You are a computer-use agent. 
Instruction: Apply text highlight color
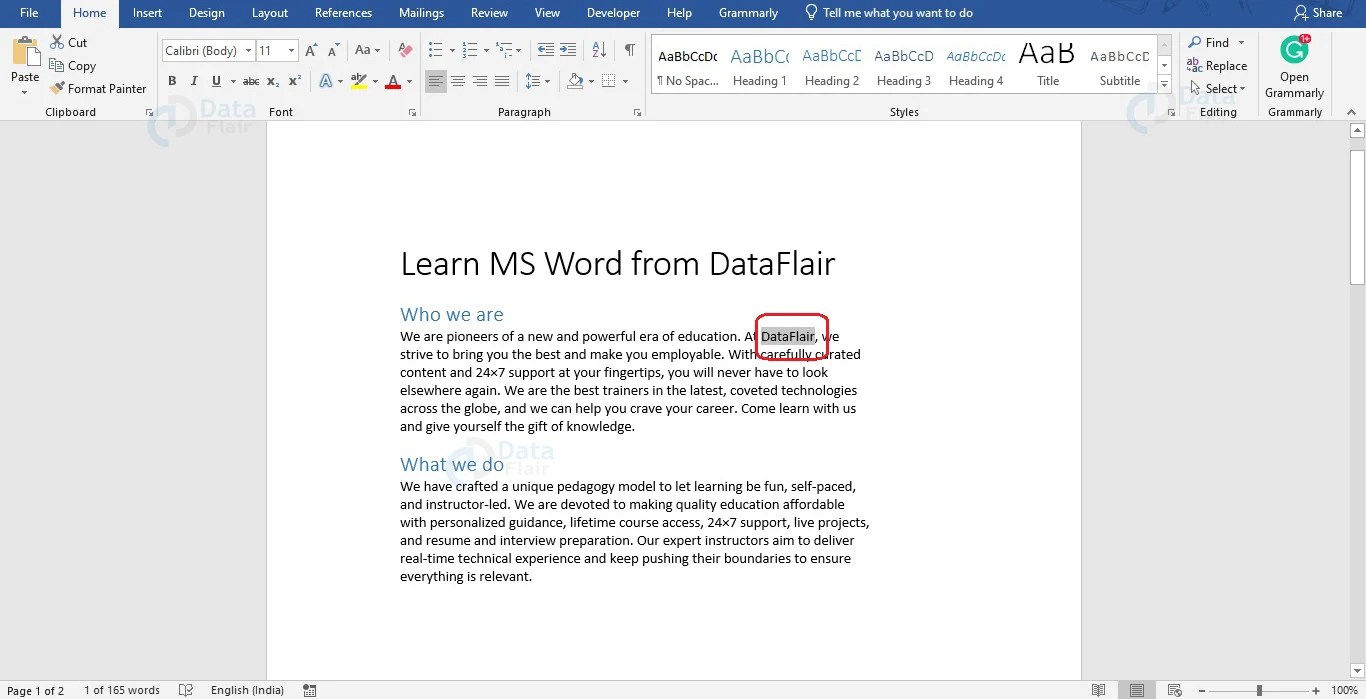358,80
